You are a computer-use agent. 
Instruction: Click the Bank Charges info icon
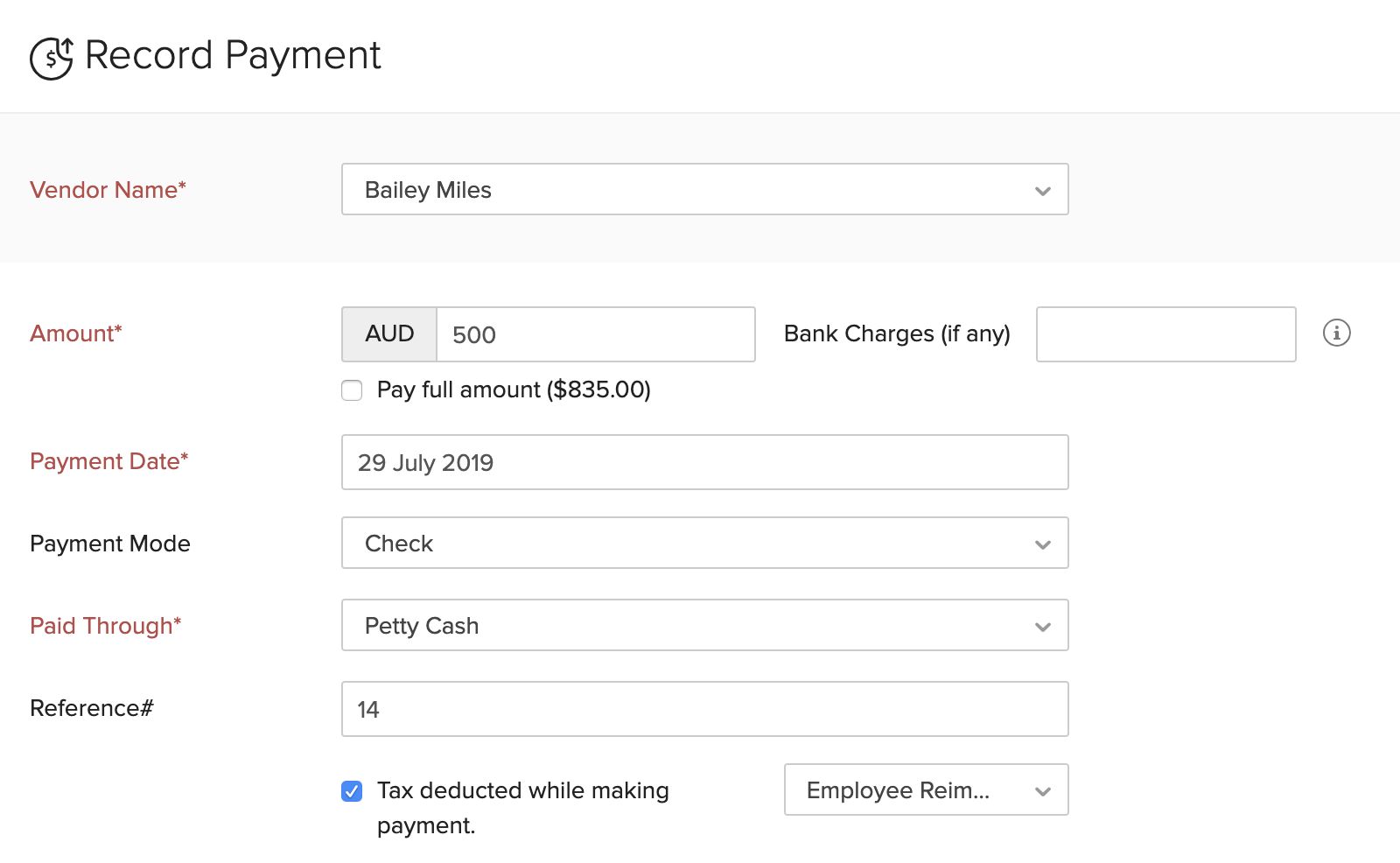pos(1336,333)
